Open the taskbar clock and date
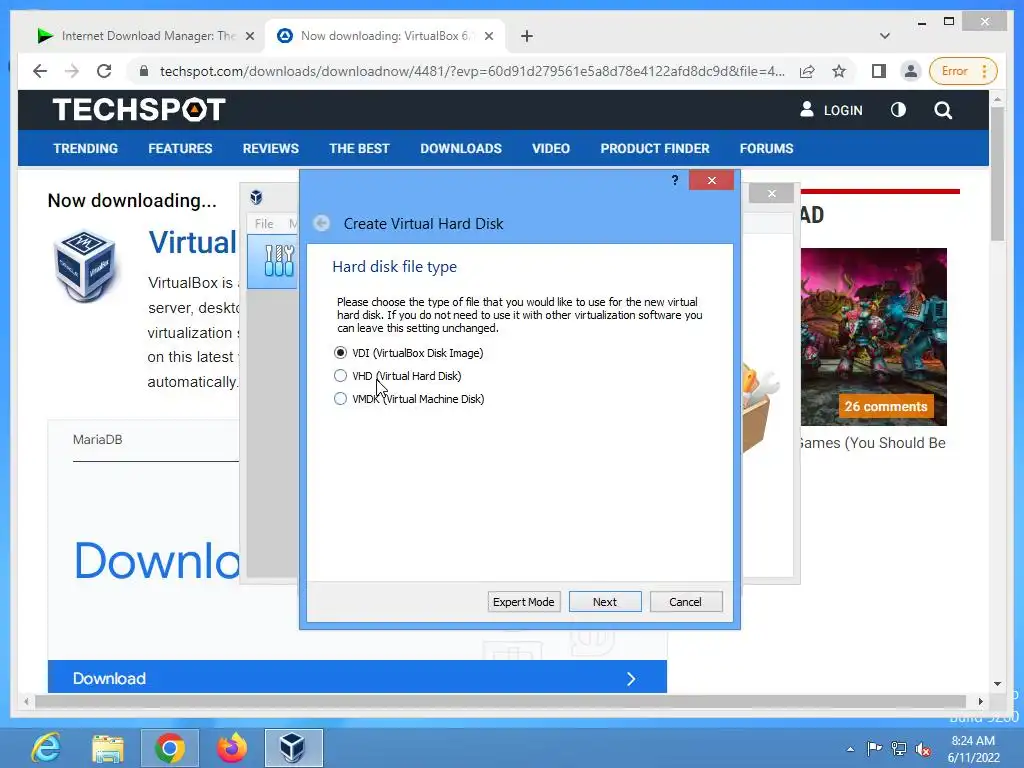Image resolution: width=1024 pixels, height=768 pixels. [973, 749]
